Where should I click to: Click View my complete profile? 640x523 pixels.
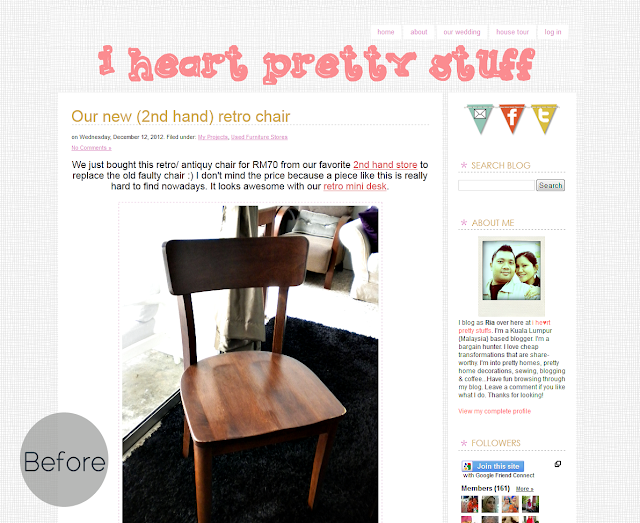coord(494,411)
